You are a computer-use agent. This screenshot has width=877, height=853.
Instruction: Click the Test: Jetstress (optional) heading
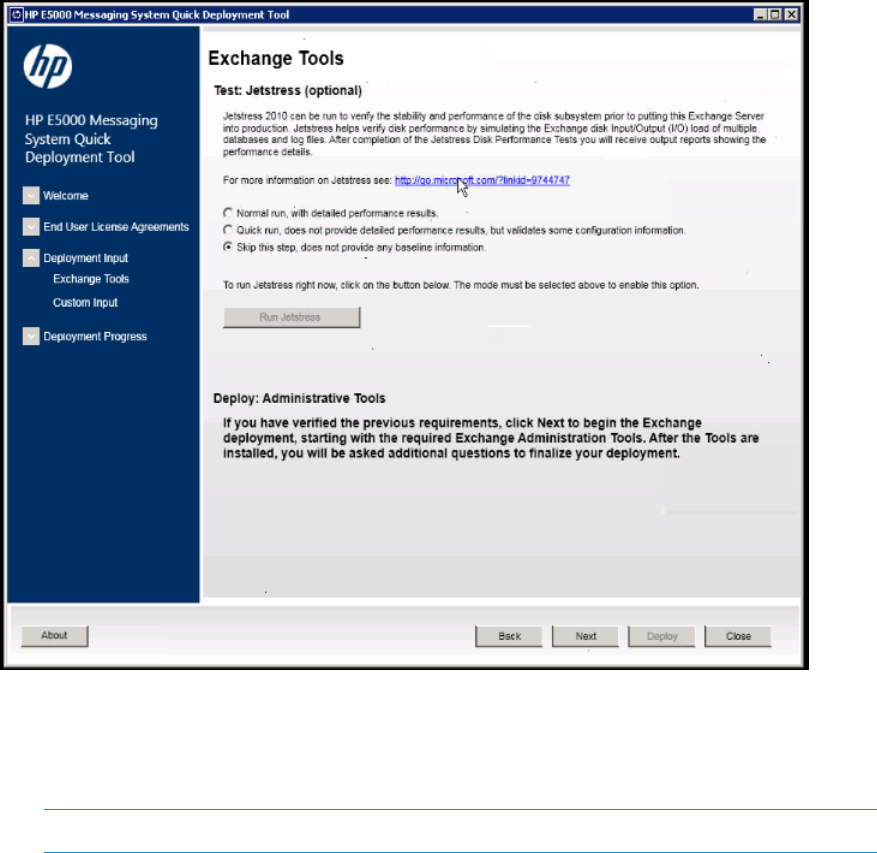[288, 91]
